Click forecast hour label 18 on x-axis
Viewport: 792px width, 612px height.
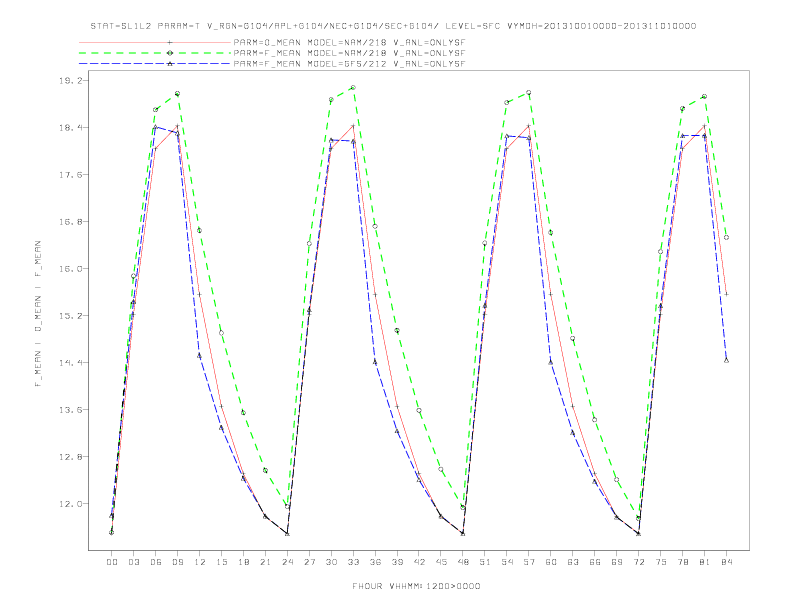(243, 562)
